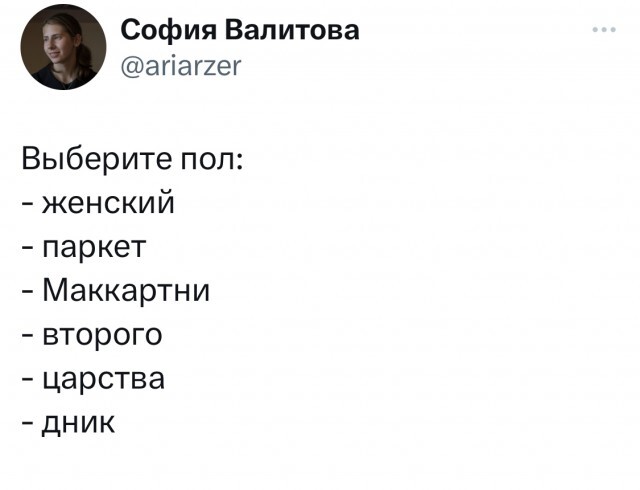The image size is (640, 490).
Task: Open the @ariarzer handle link
Action: click(179, 65)
